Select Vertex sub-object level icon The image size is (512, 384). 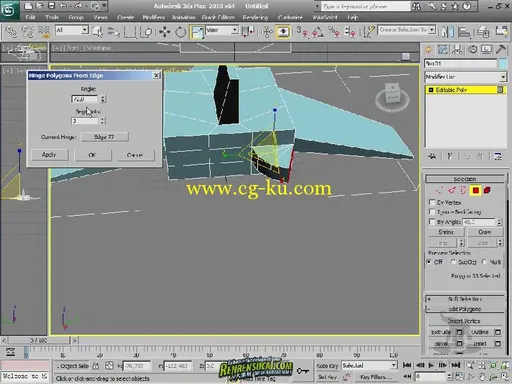[440, 190]
